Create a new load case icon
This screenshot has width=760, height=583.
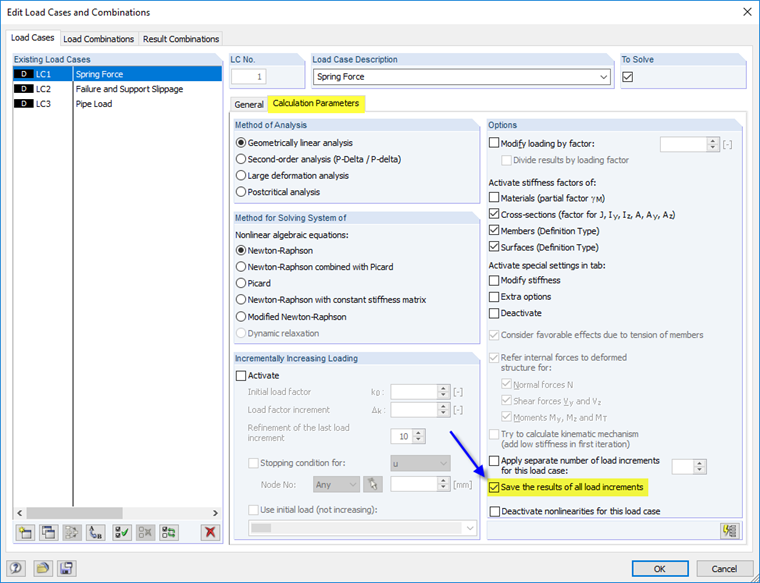point(25,533)
